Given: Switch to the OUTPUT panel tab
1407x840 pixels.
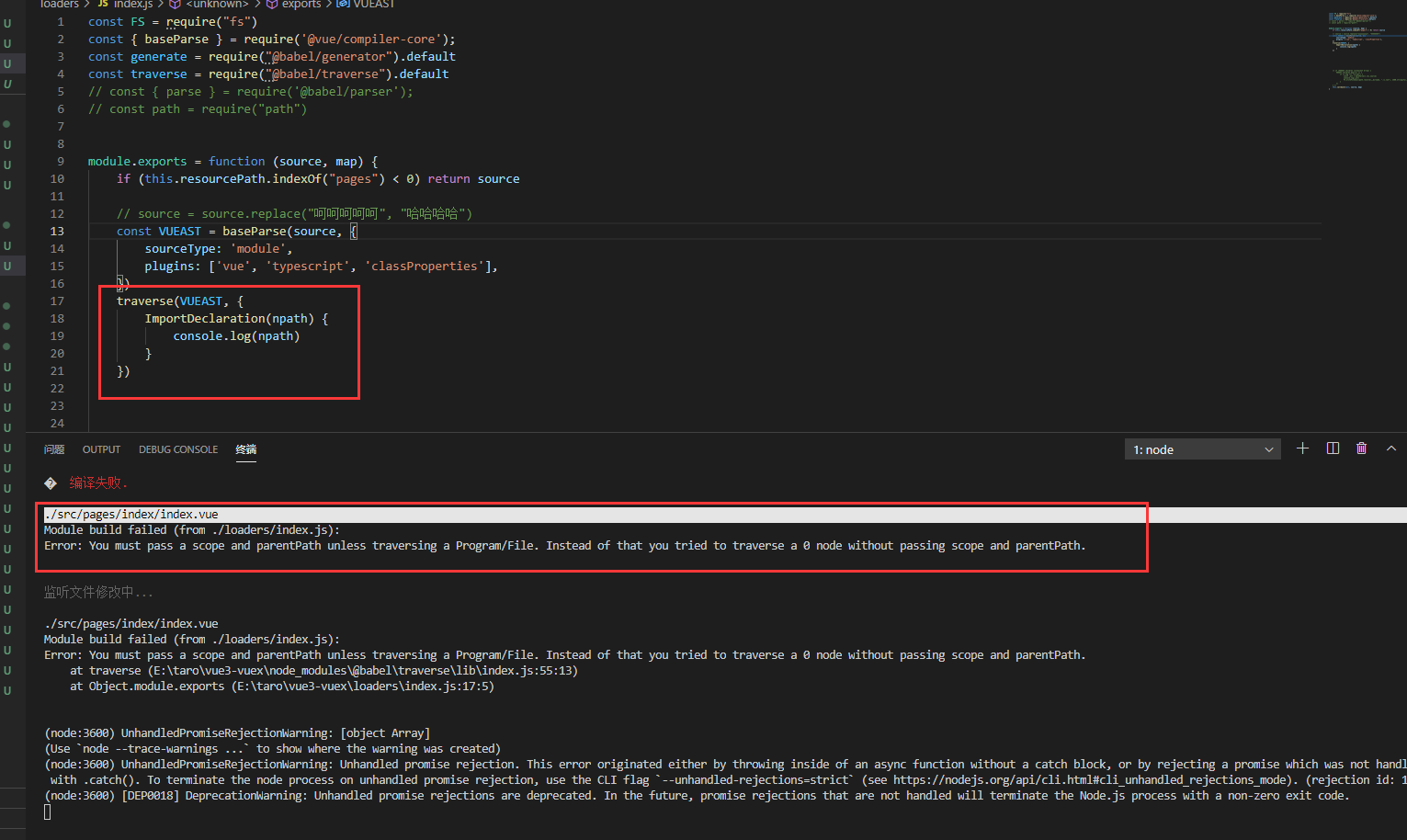Looking at the screenshot, I should pos(101,449).
